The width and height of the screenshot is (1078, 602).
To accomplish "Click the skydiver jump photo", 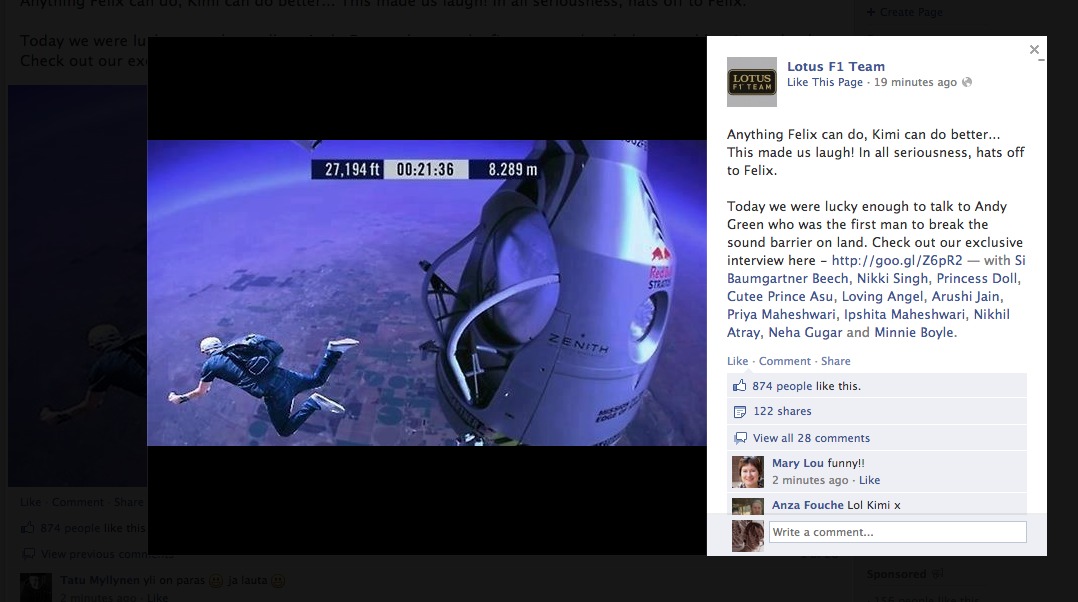I will [x=427, y=293].
